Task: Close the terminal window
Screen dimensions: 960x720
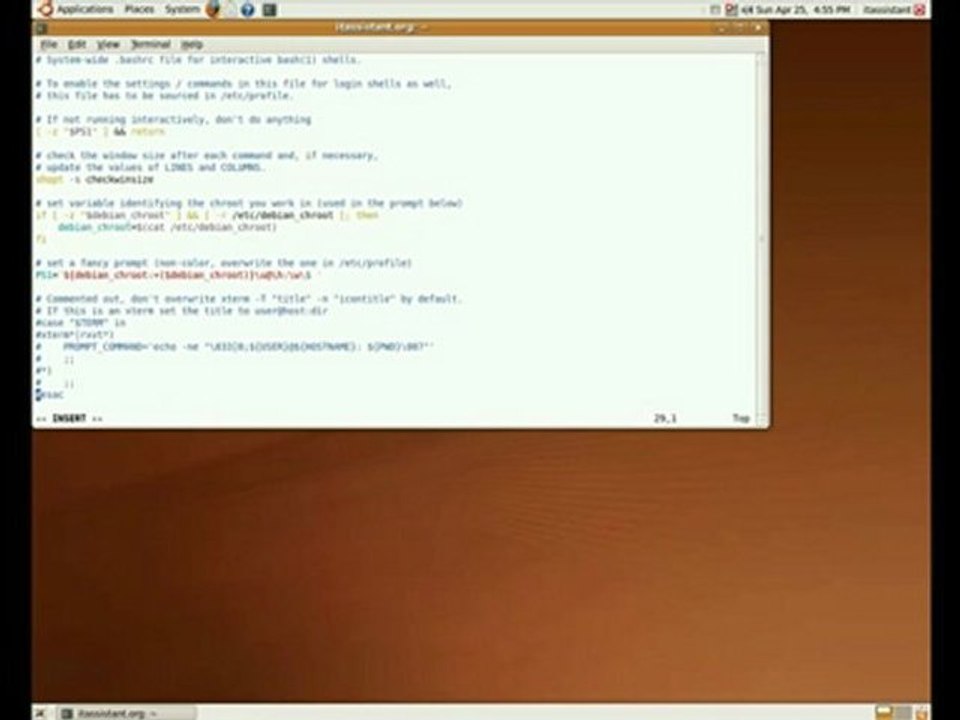Action: (757, 27)
